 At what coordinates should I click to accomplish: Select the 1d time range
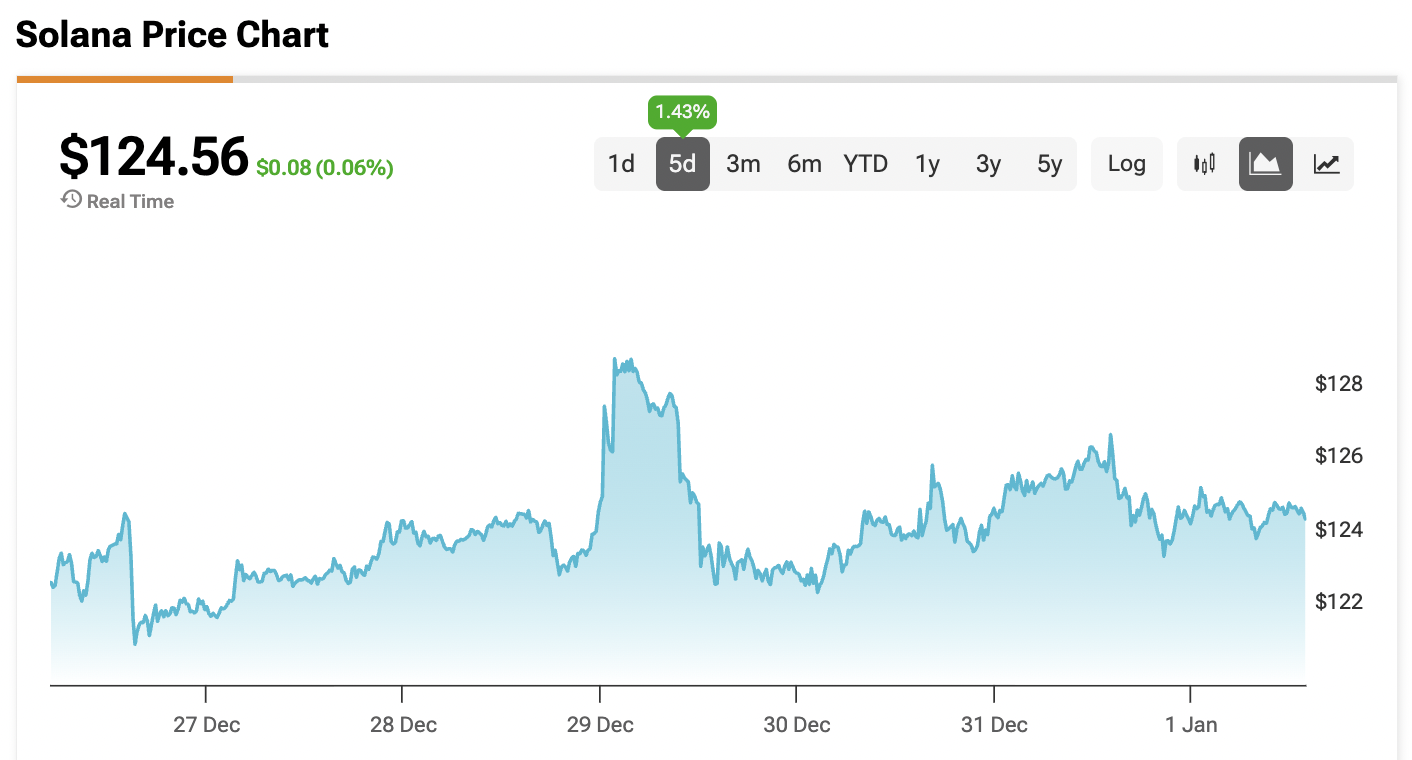pos(622,164)
